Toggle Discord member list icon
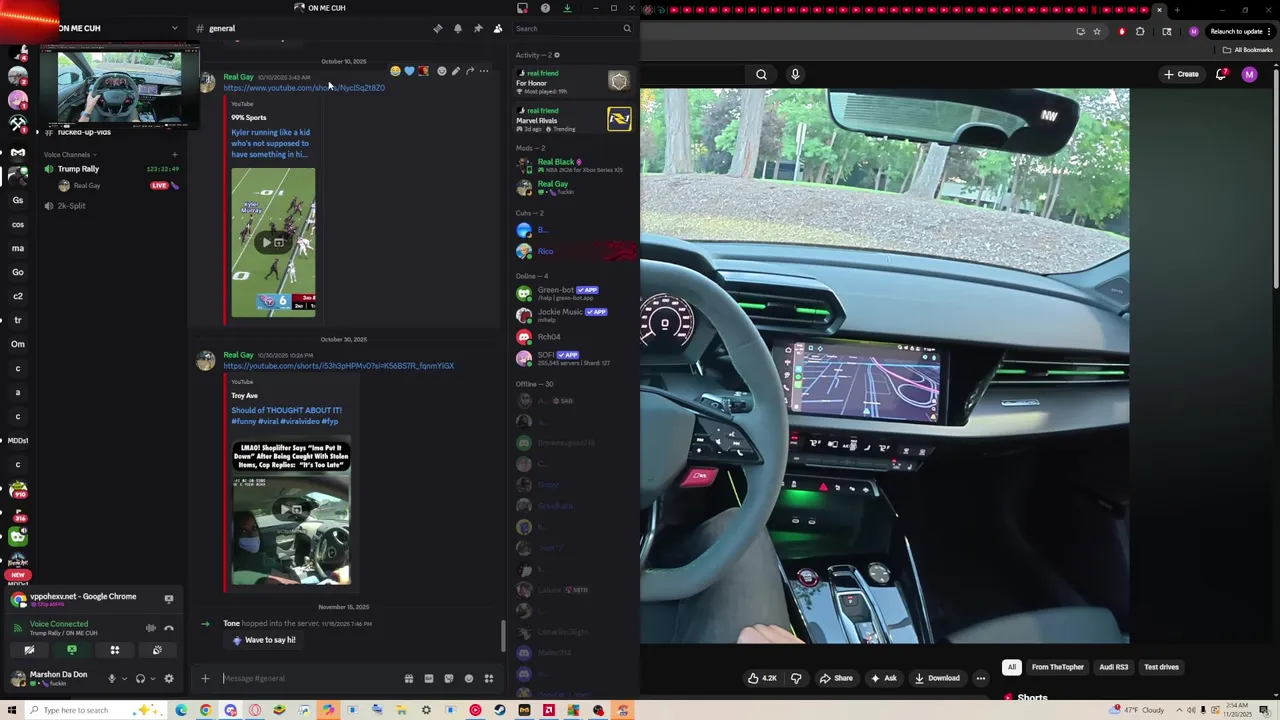1280x720 pixels. point(498,28)
